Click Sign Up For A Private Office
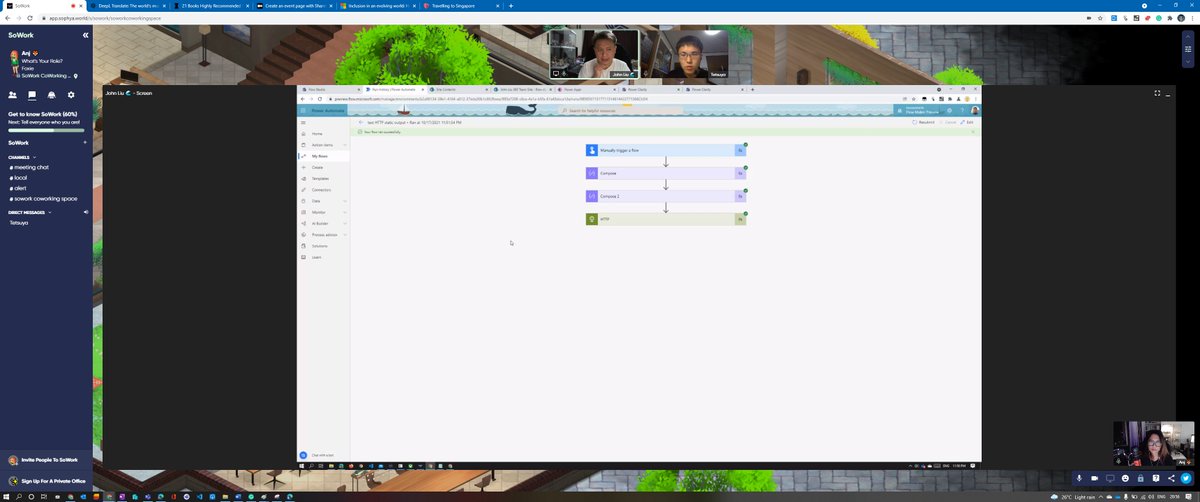The image size is (1200, 502). [x=45, y=481]
